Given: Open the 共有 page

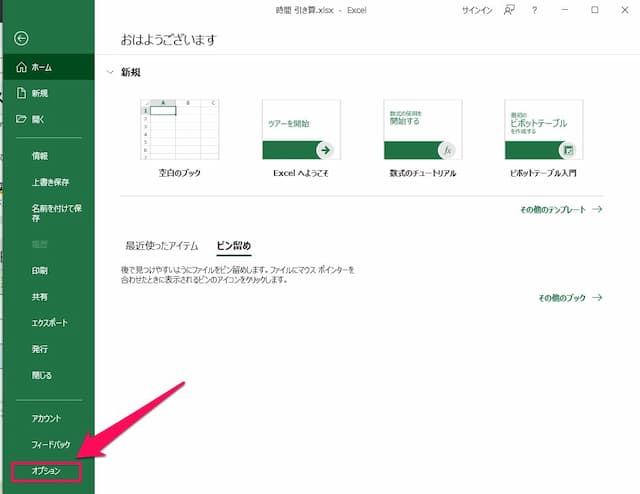Looking at the screenshot, I should click(40, 297).
